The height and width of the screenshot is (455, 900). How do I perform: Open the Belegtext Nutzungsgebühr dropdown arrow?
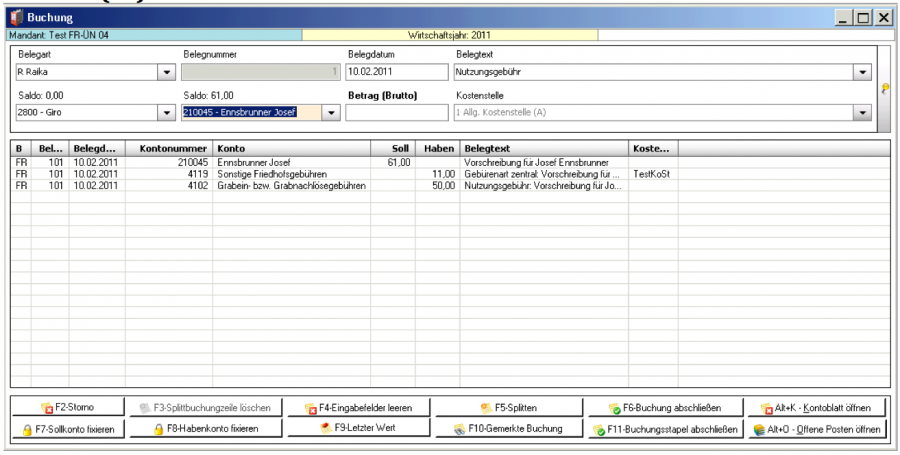point(863,72)
